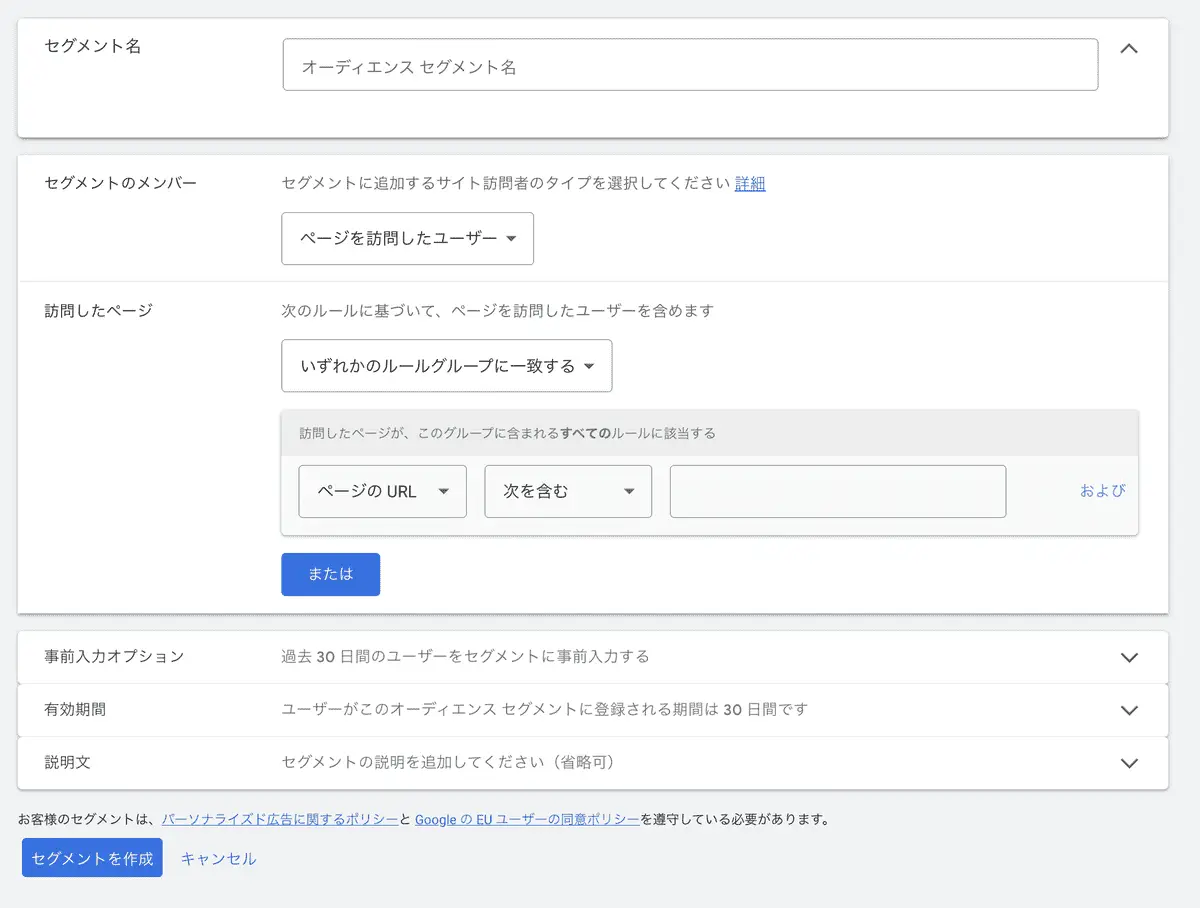Image resolution: width=1200 pixels, height=908 pixels.
Task: Click the chevron icon on the 有効期間 row
Action: click(1129, 710)
